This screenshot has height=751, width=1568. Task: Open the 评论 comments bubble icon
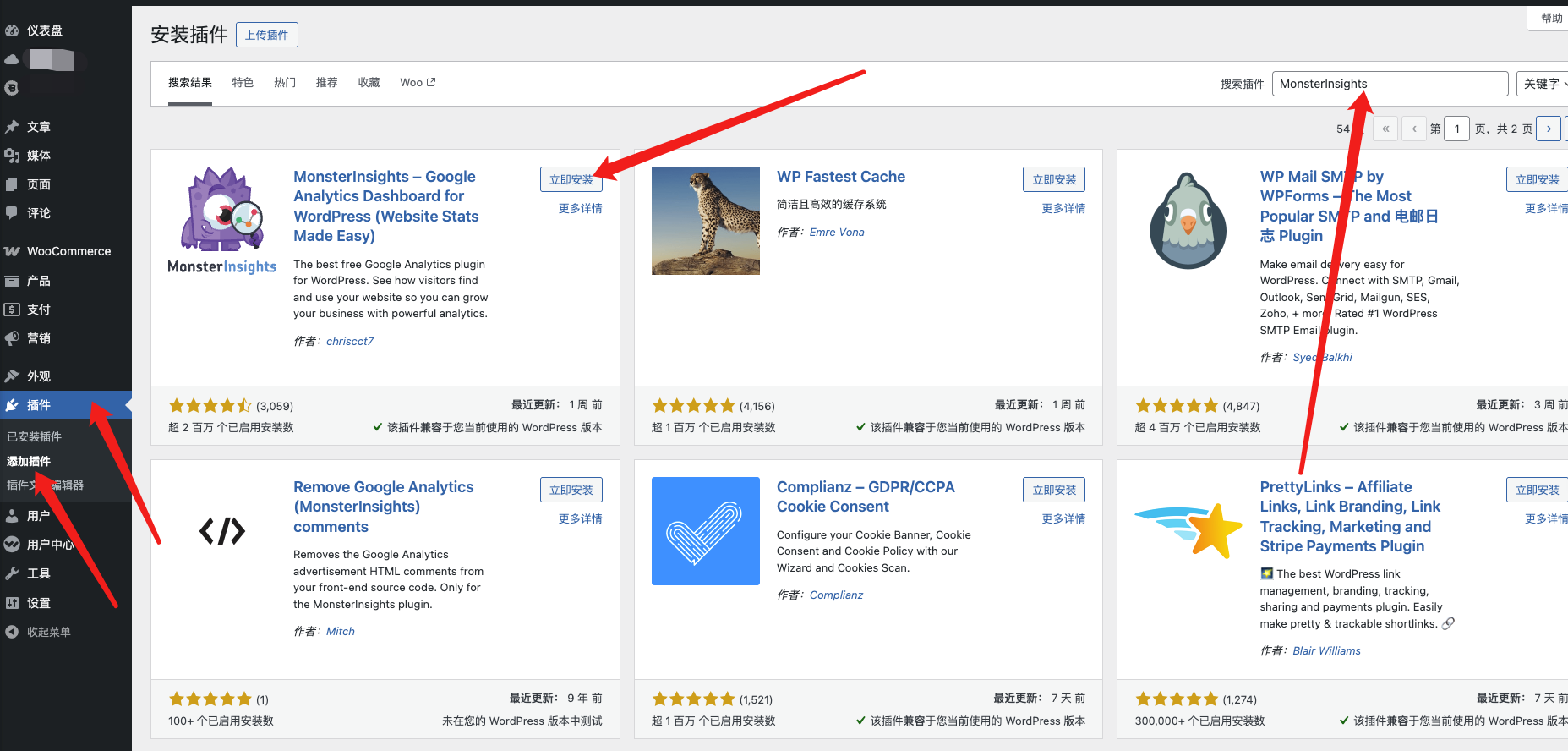[12, 213]
